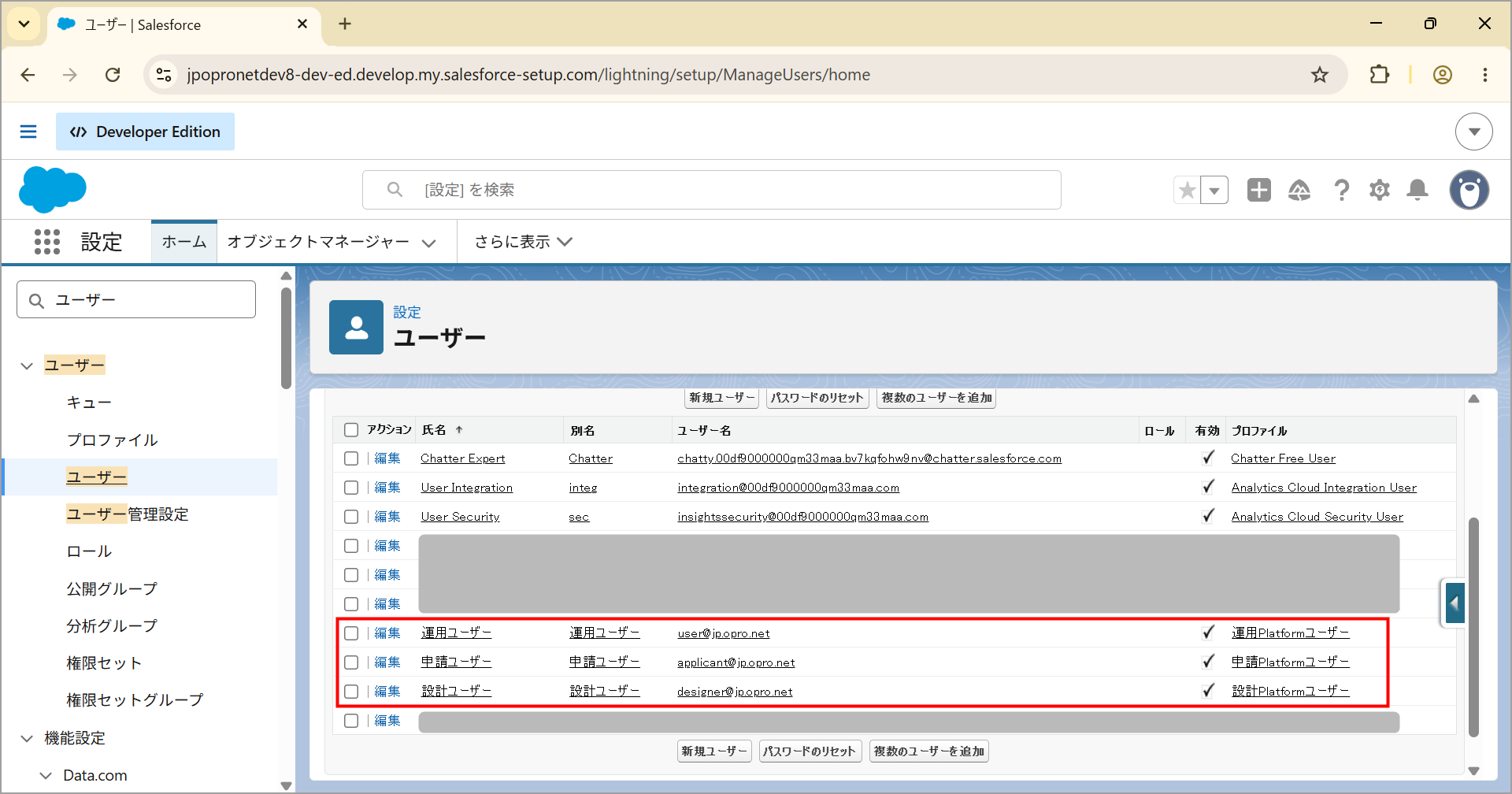Open 権限セット in the setup tree
The height and width of the screenshot is (794, 1512).
tap(104, 663)
